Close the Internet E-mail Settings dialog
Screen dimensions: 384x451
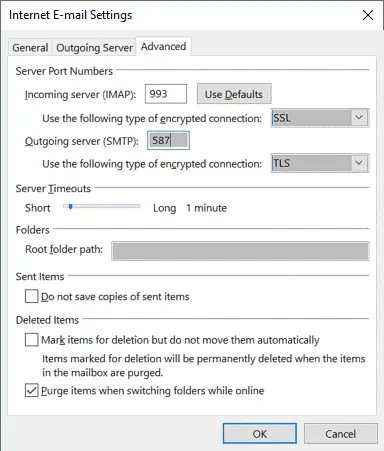[x=368, y=15]
